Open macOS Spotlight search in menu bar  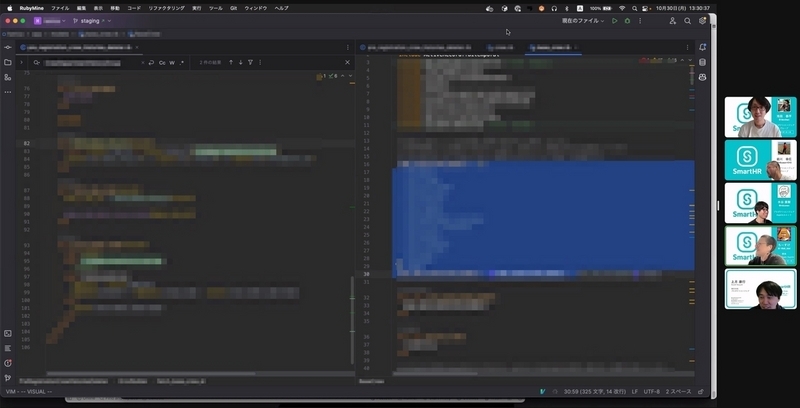[x=634, y=8]
